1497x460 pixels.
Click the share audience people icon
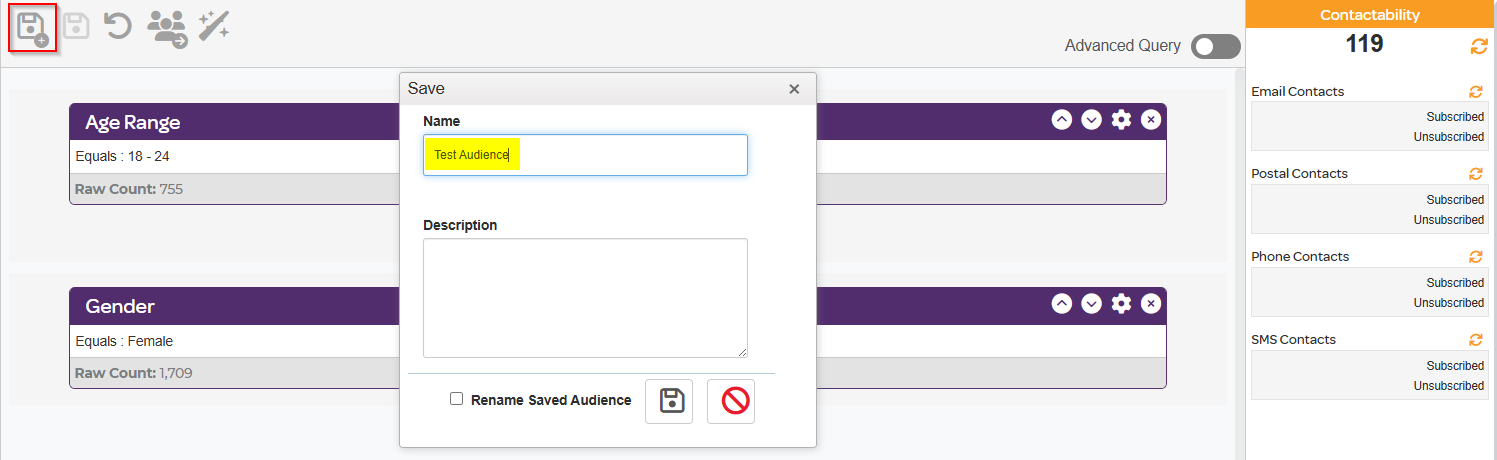pos(166,28)
